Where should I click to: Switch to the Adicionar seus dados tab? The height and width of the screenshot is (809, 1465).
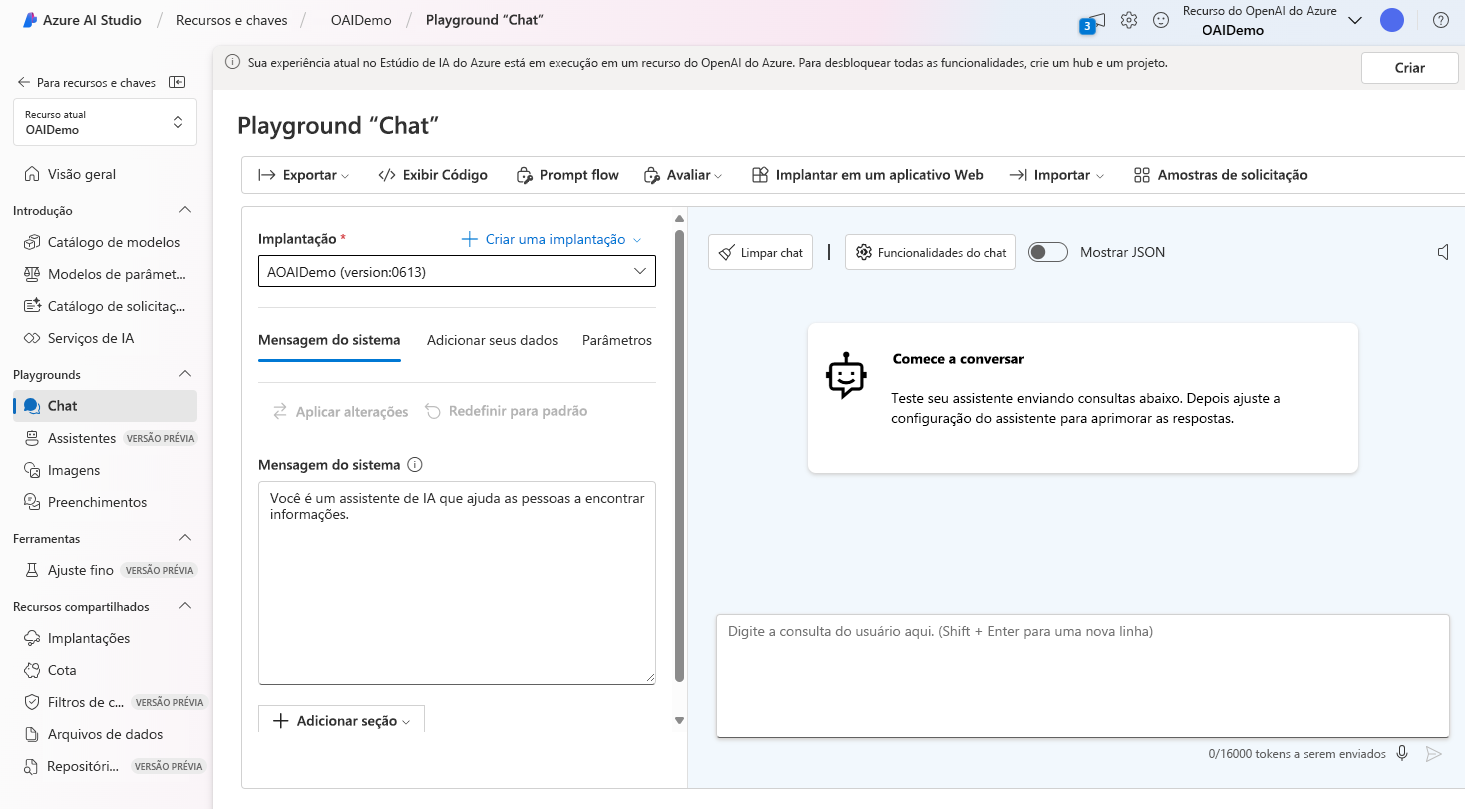pos(492,340)
